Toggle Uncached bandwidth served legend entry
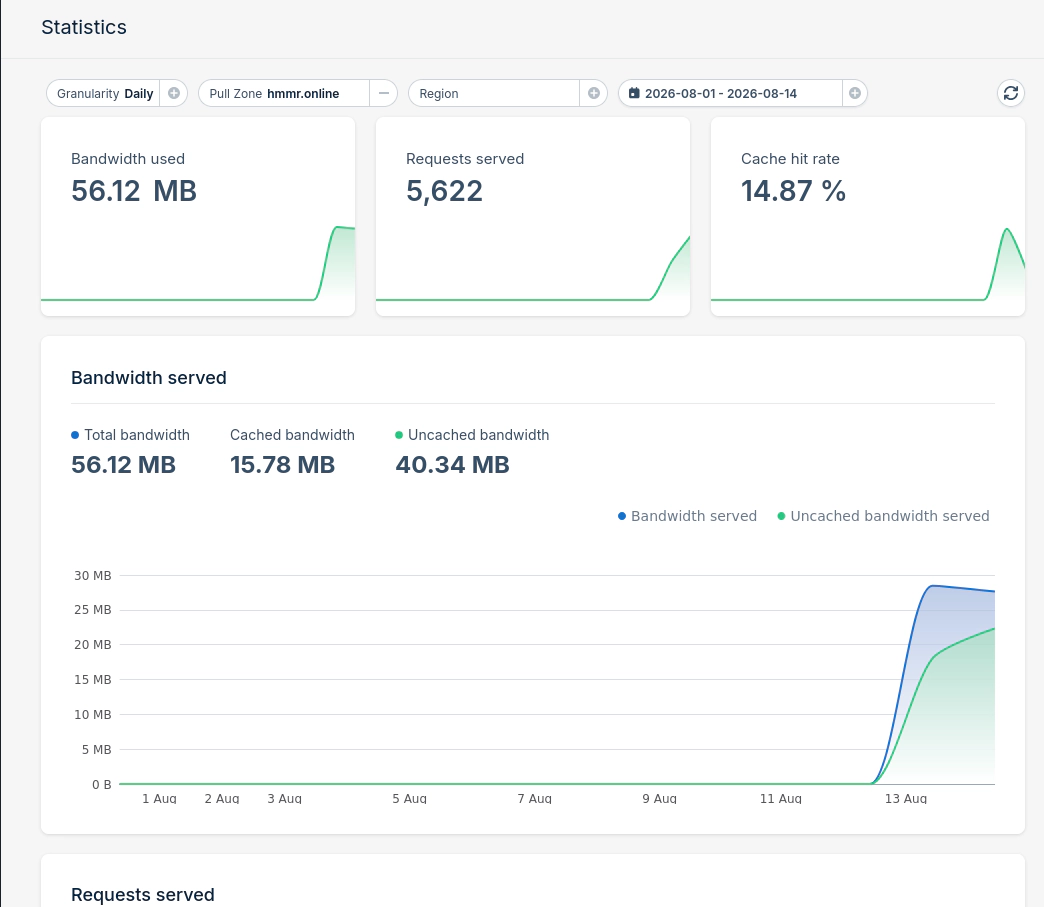 883,516
